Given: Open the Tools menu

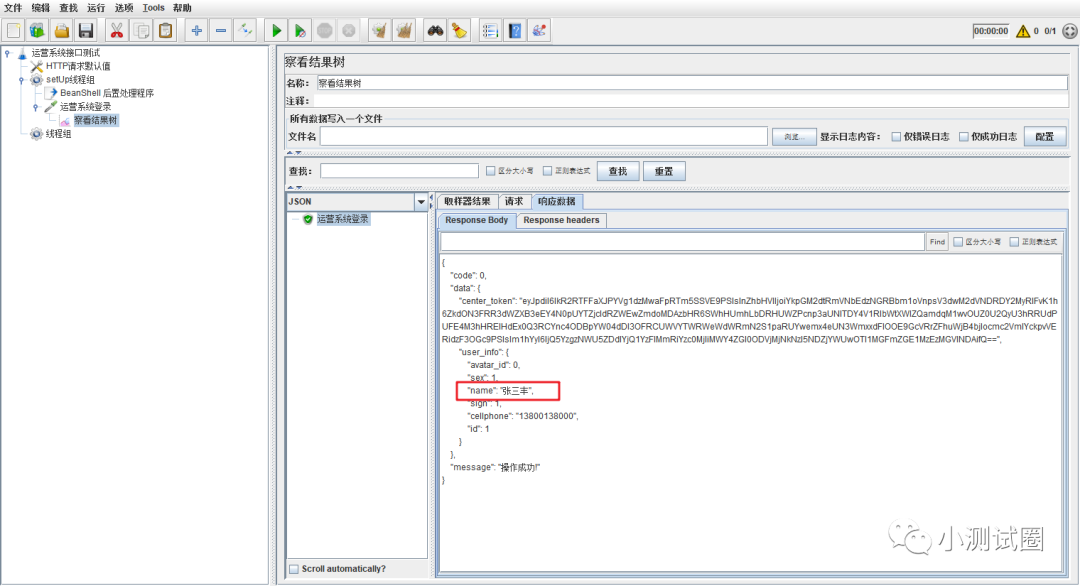Looking at the screenshot, I should pyautogui.click(x=154, y=8).
